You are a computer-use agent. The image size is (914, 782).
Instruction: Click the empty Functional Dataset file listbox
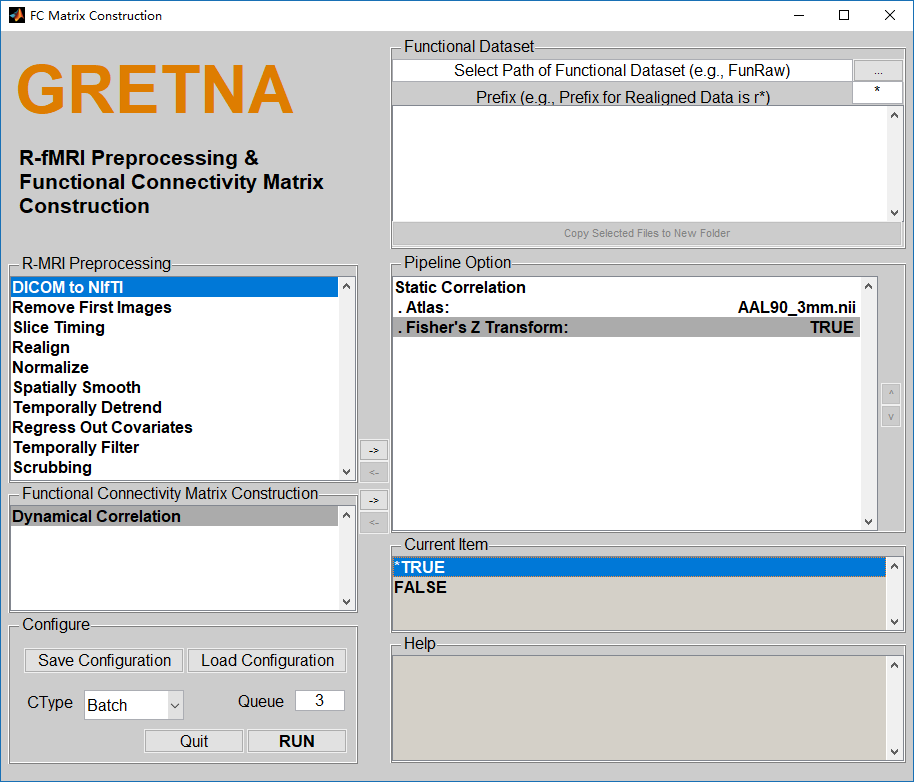point(639,164)
